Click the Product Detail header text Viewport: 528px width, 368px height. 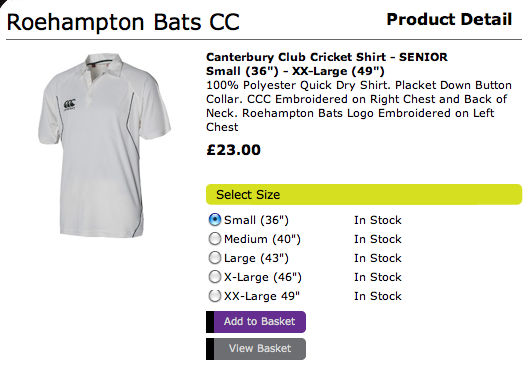click(x=449, y=19)
